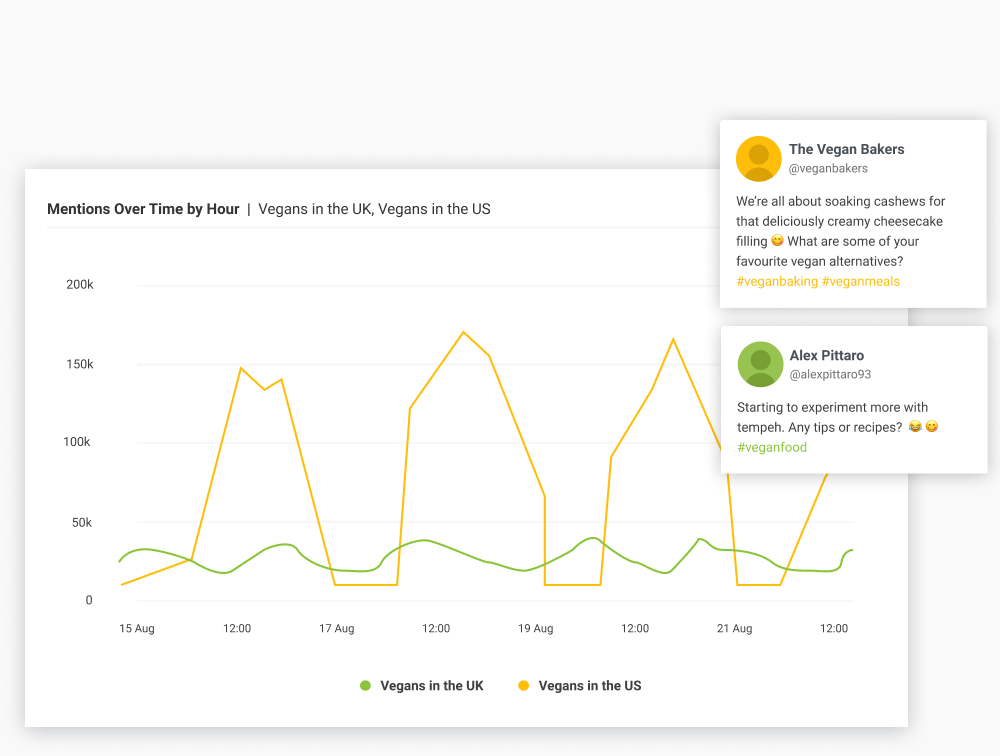
Task: Click the 200k label on the y-axis
Action: pos(80,285)
